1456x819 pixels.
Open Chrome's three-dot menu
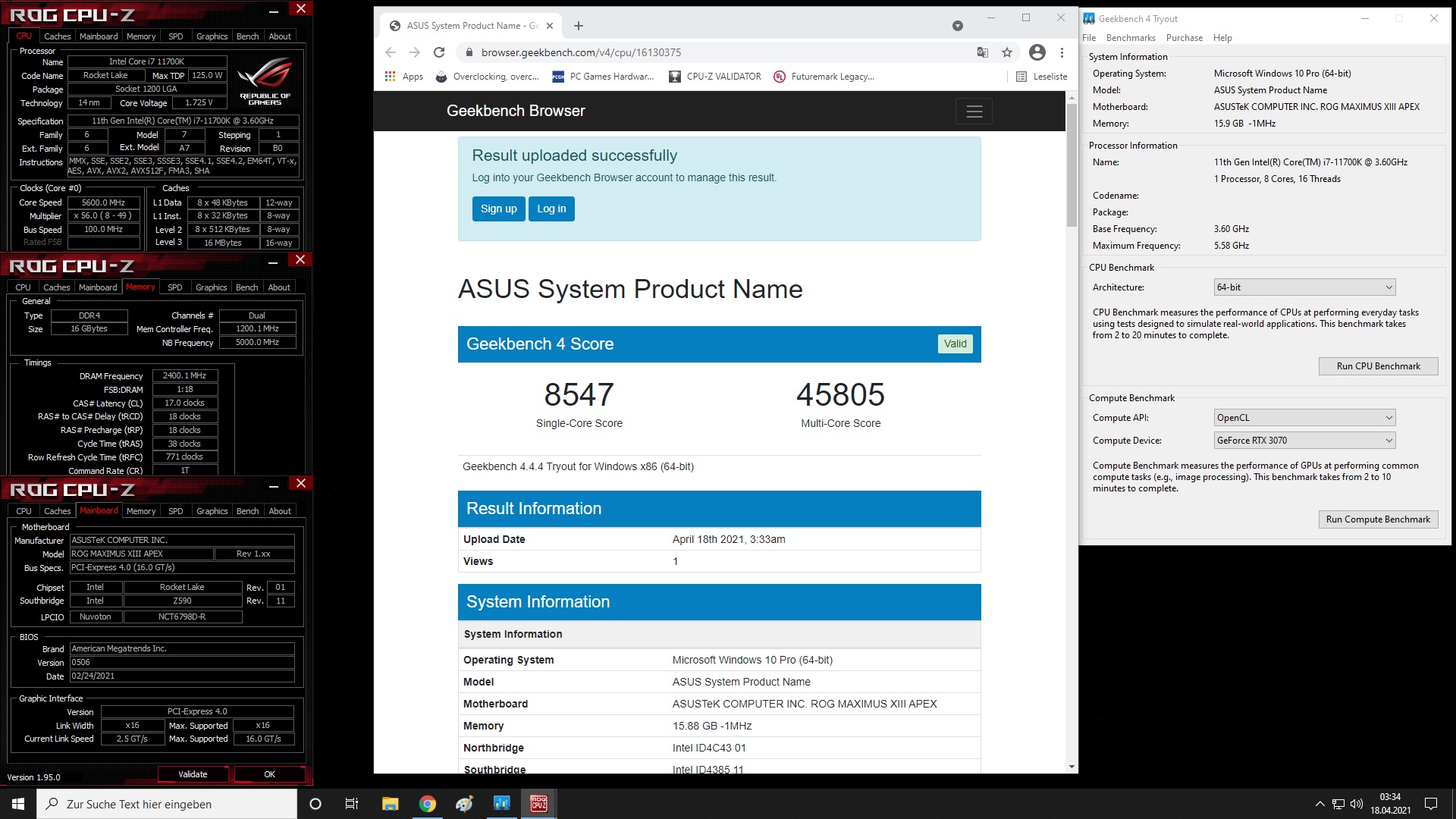pyautogui.click(x=1062, y=52)
